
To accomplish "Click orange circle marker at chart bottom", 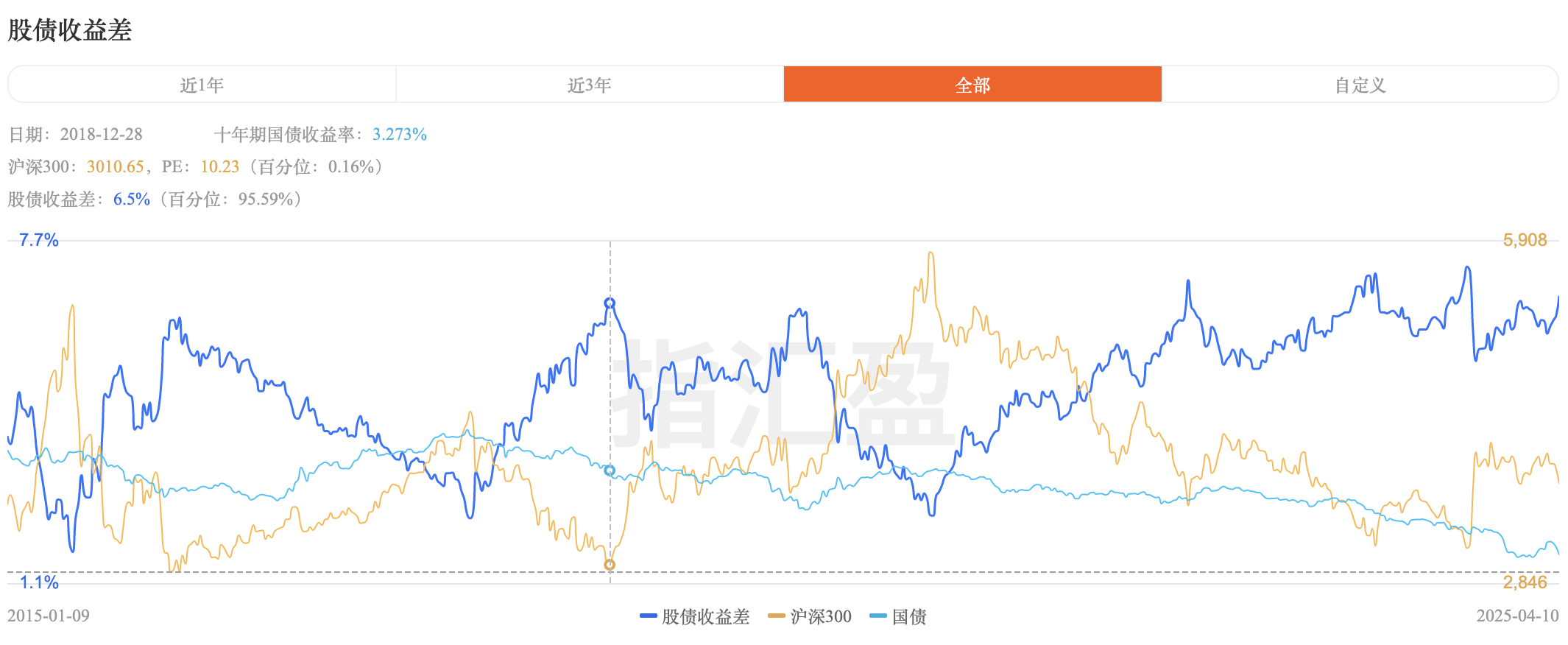I will (610, 565).
